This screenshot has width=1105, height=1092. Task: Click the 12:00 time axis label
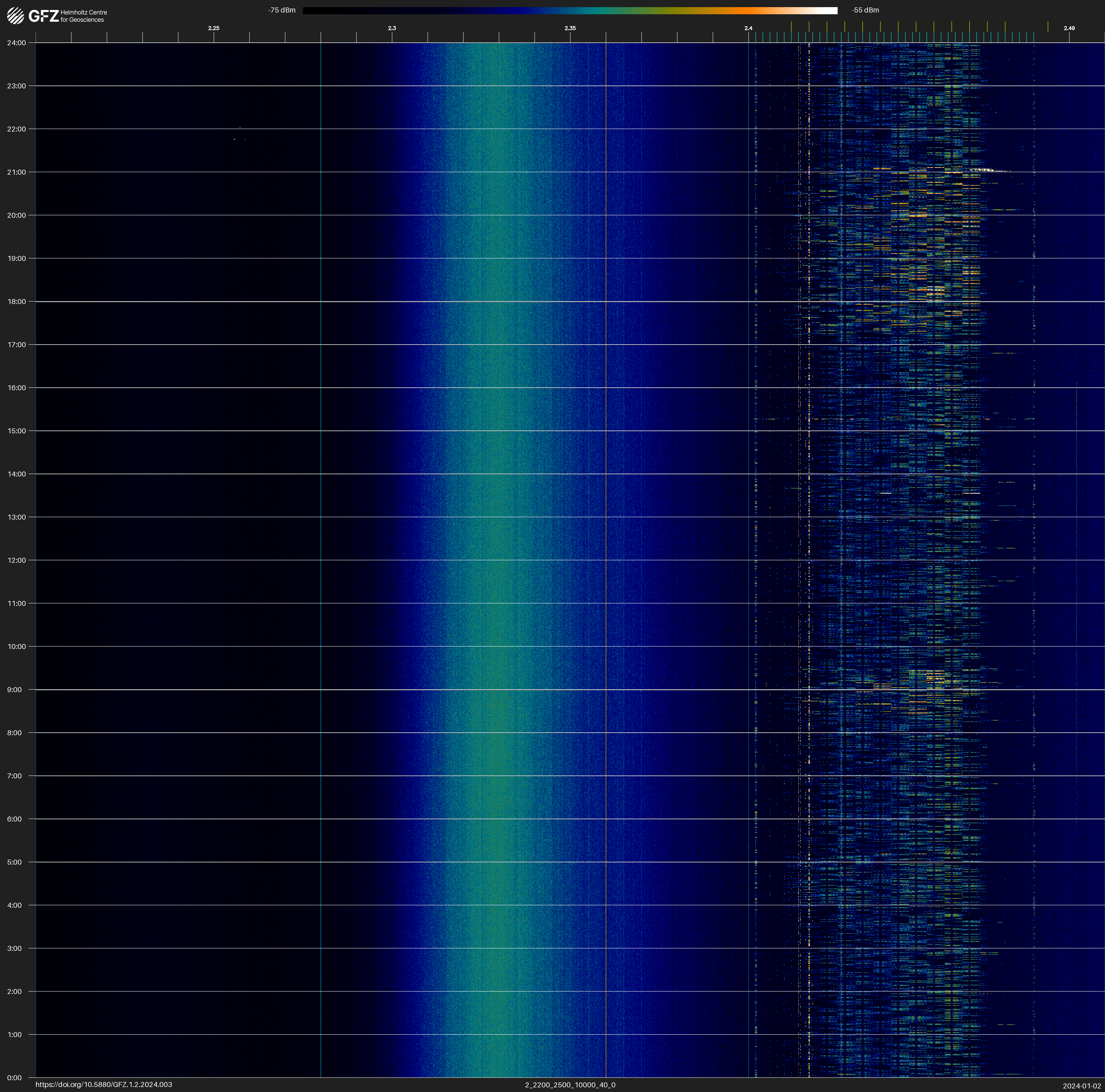coord(17,560)
